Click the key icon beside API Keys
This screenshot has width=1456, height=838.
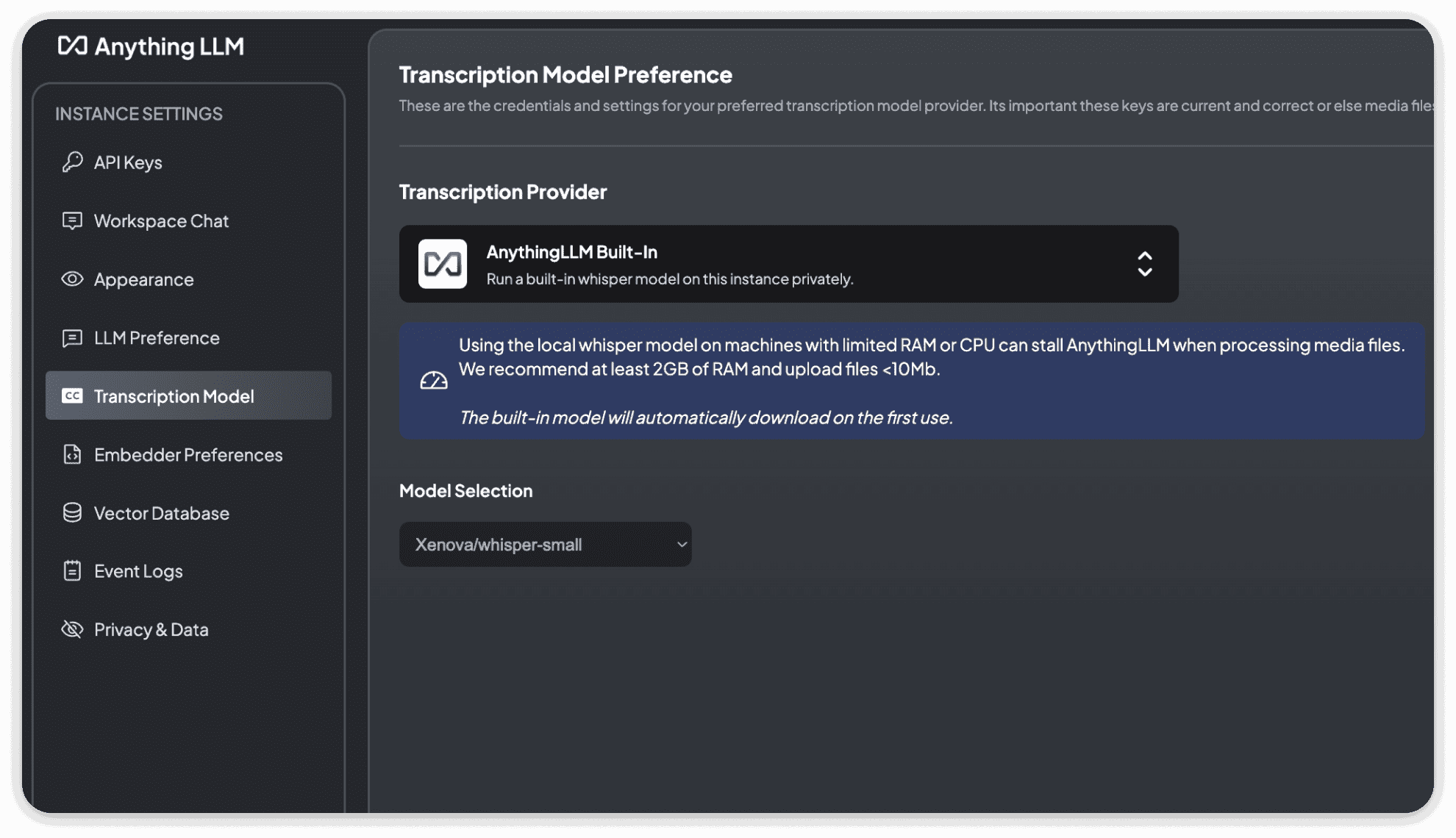coord(72,162)
